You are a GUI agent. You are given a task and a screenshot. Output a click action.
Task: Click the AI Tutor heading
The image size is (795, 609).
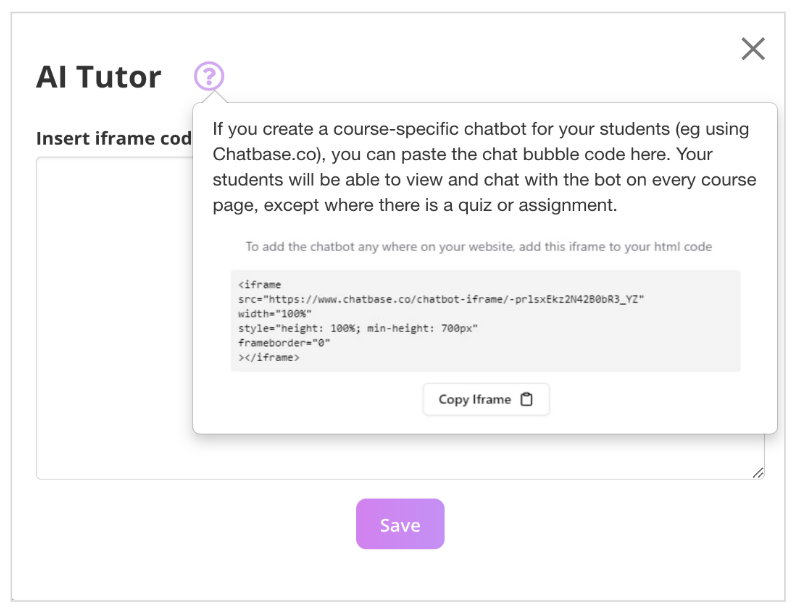pos(98,77)
